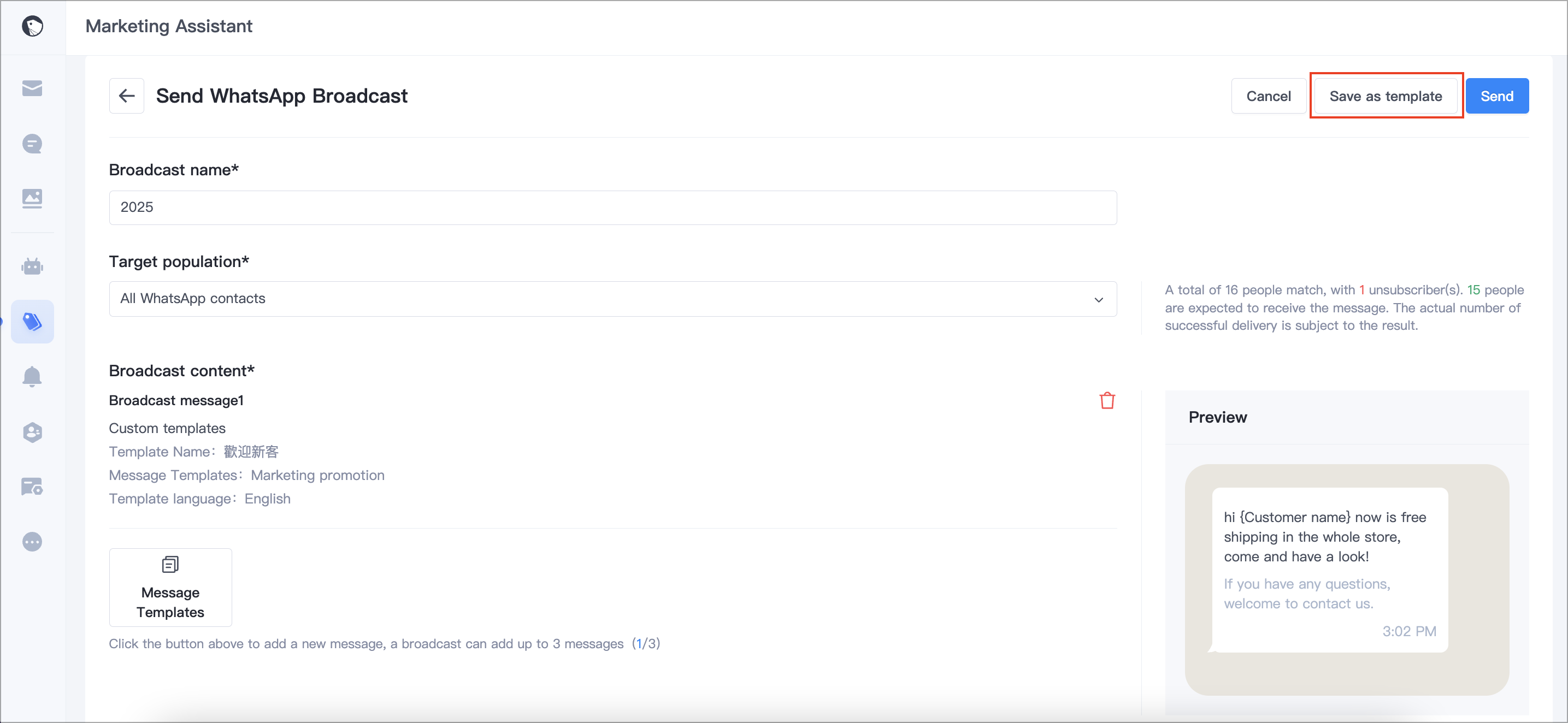This screenshot has width=1568, height=723.
Task: Click the preview footer contact-us text
Action: coord(1307,594)
